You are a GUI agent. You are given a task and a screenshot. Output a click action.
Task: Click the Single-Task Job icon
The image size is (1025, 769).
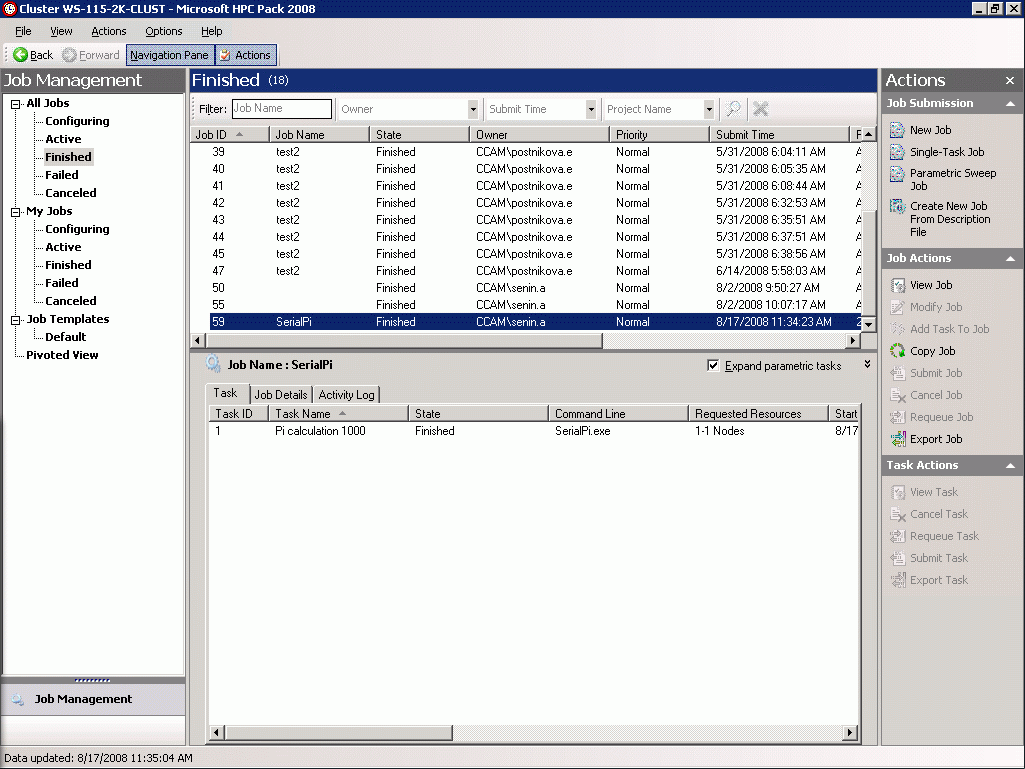pos(898,152)
